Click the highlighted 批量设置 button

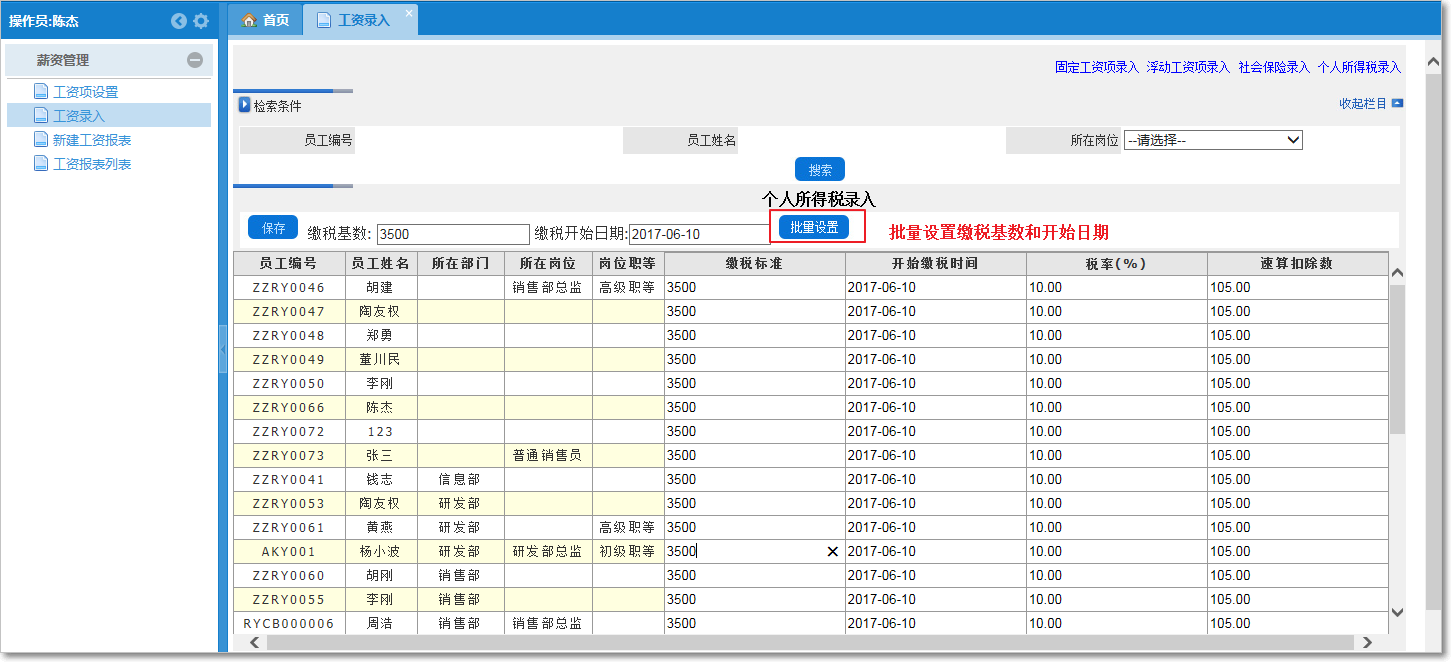817,227
